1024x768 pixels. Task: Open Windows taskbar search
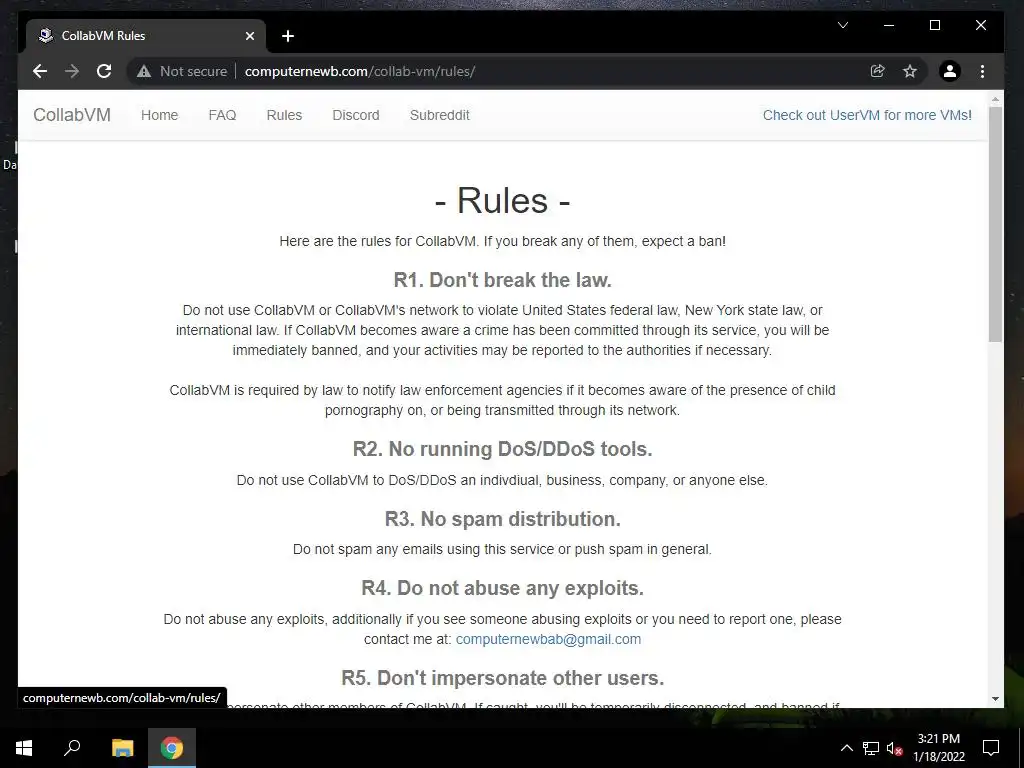point(72,748)
